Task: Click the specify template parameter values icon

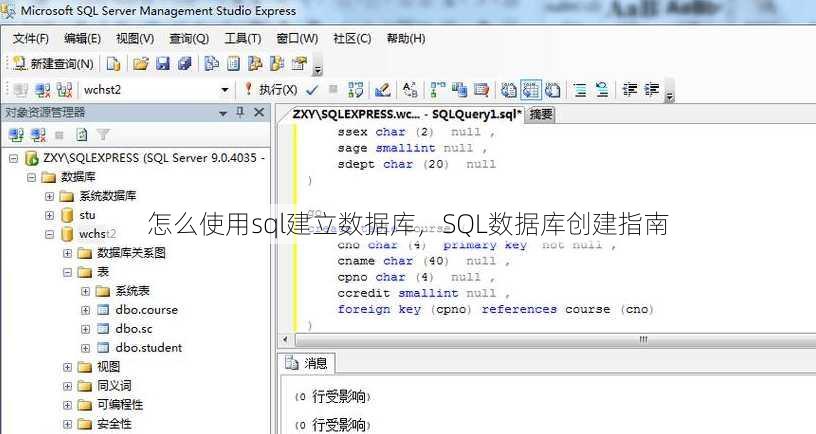Action: pyautogui.click(x=410, y=90)
